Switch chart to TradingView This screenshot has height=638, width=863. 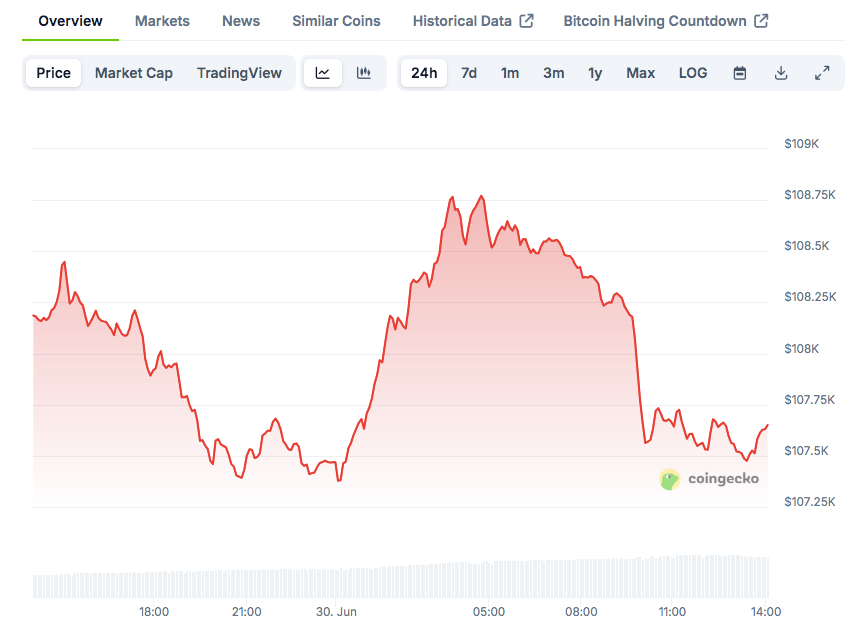click(x=239, y=73)
